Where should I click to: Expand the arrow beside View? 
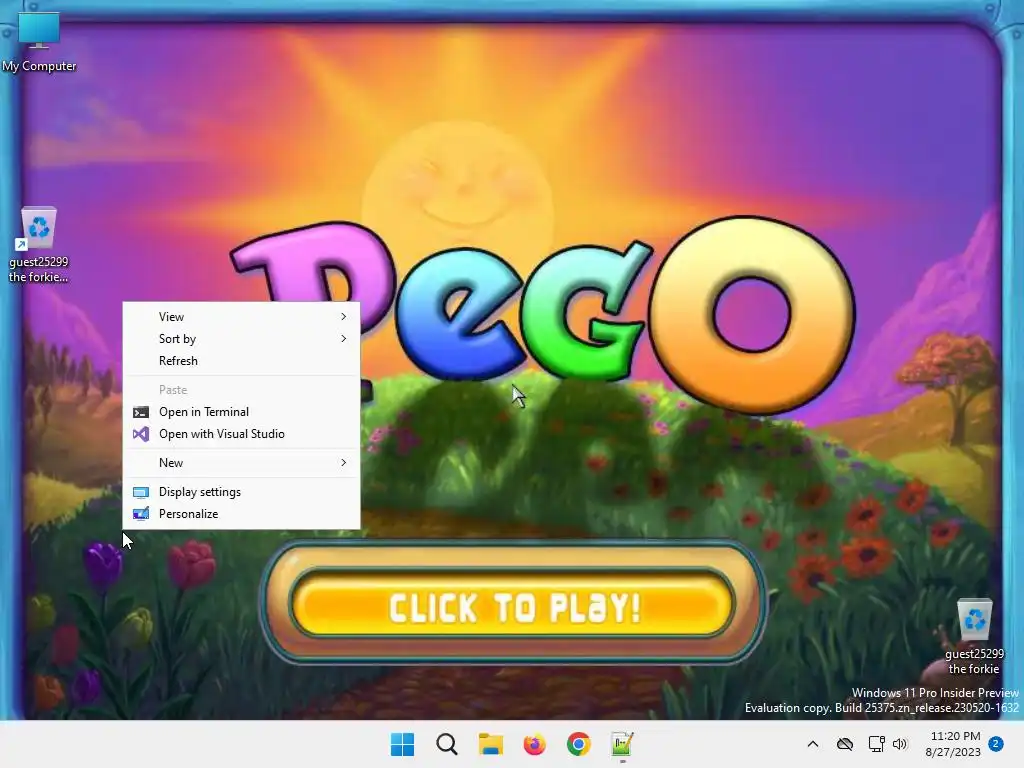[344, 317]
